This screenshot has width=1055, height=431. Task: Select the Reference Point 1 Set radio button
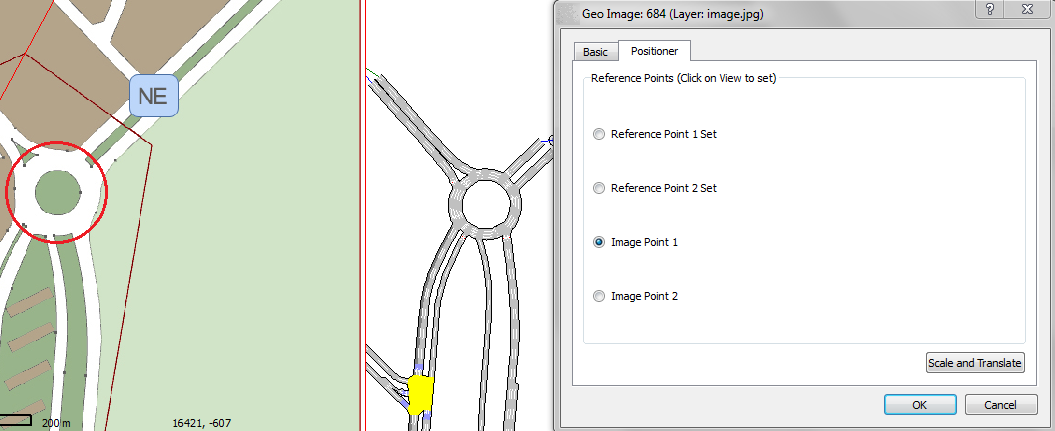tap(599, 134)
